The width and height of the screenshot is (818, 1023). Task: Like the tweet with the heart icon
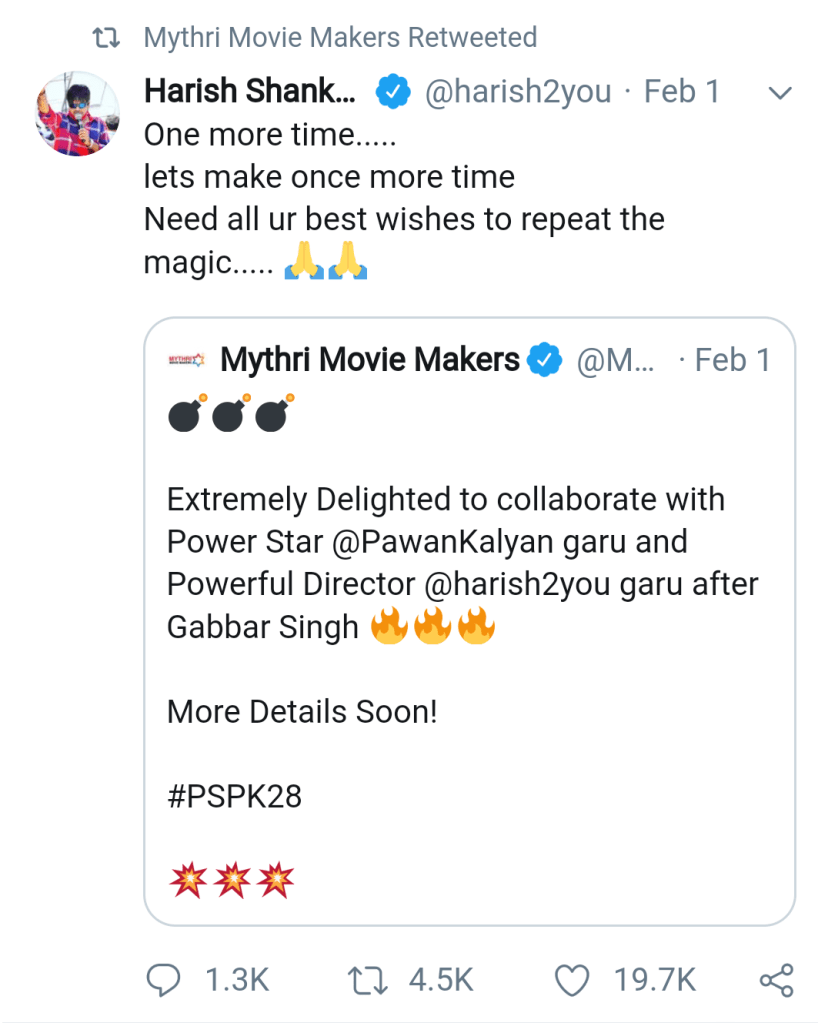coord(571,980)
